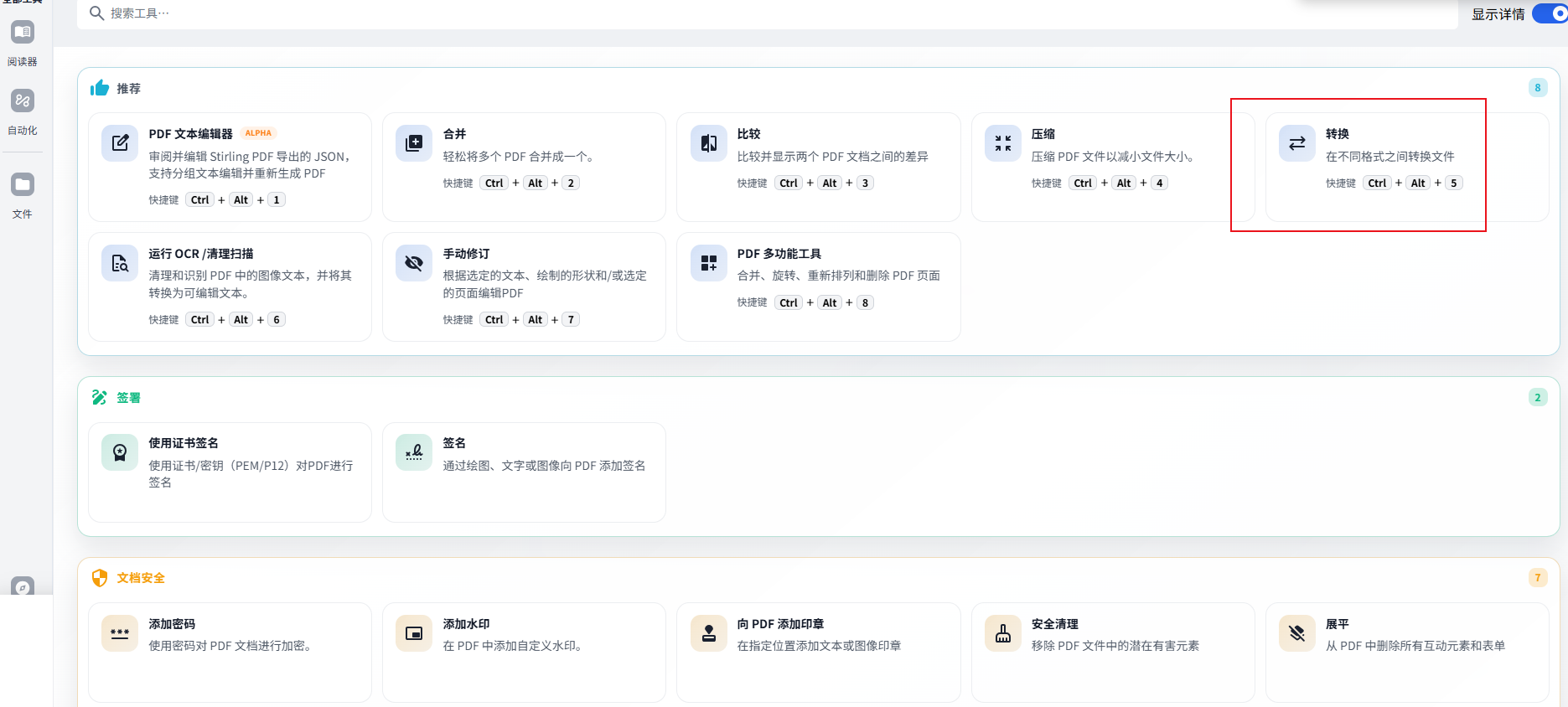Image resolution: width=1568 pixels, height=707 pixels.
Task: Select the 推荐 section heading
Action: pos(128,89)
